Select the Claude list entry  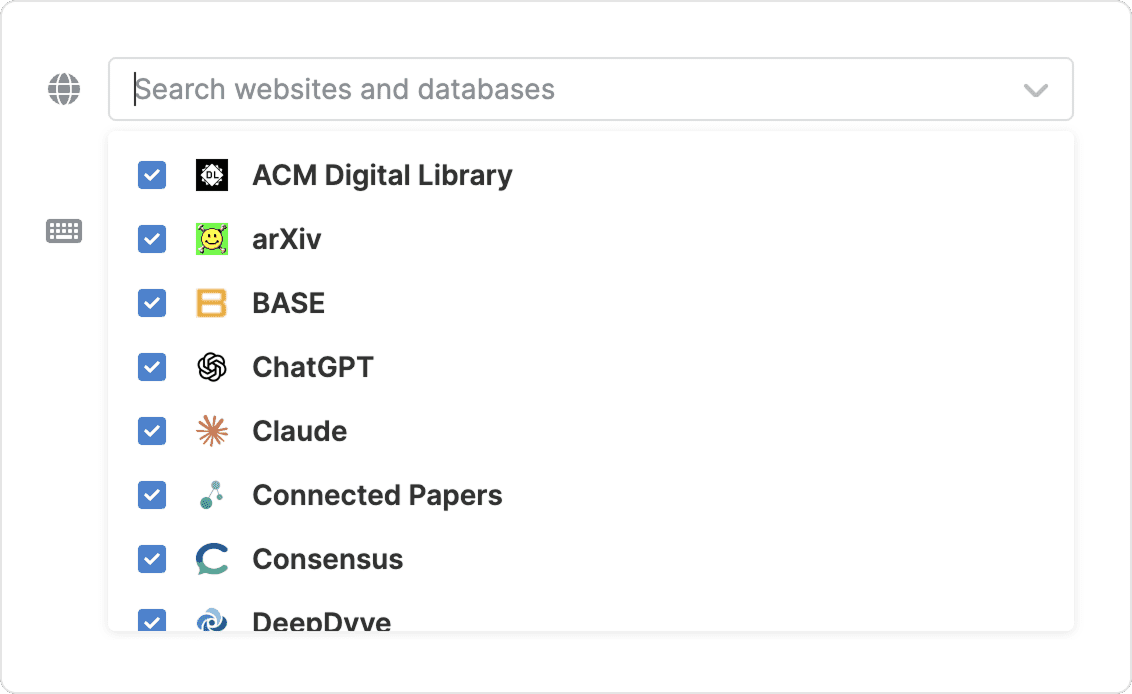tap(300, 431)
